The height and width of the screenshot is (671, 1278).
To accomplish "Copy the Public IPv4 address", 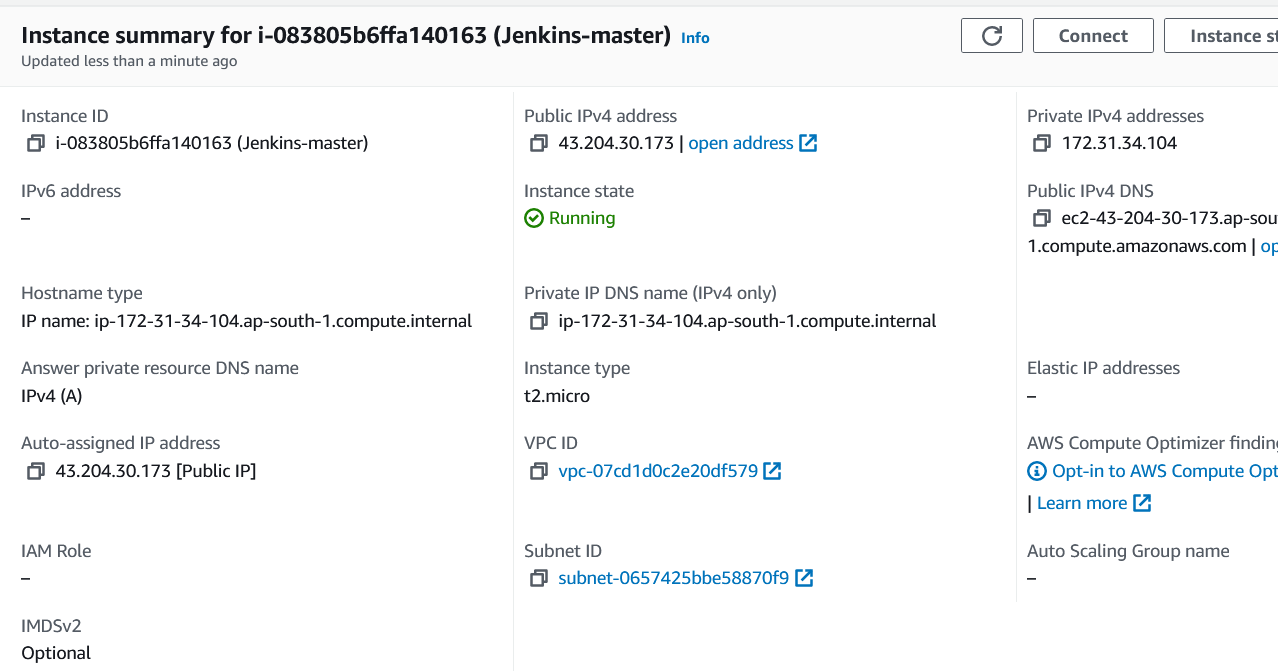I will (539, 143).
